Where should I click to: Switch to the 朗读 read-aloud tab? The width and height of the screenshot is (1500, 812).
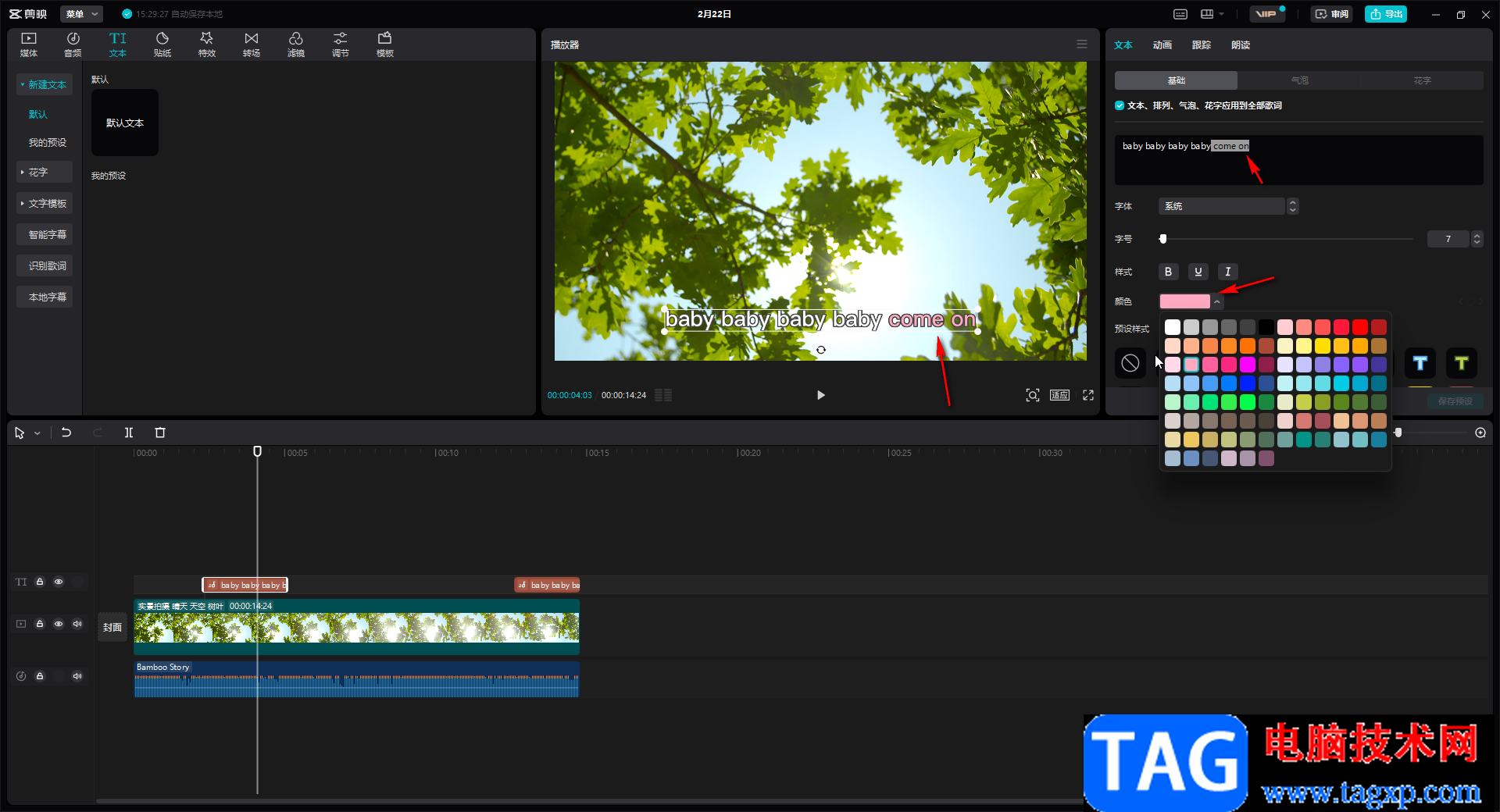(x=1241, y=45)
